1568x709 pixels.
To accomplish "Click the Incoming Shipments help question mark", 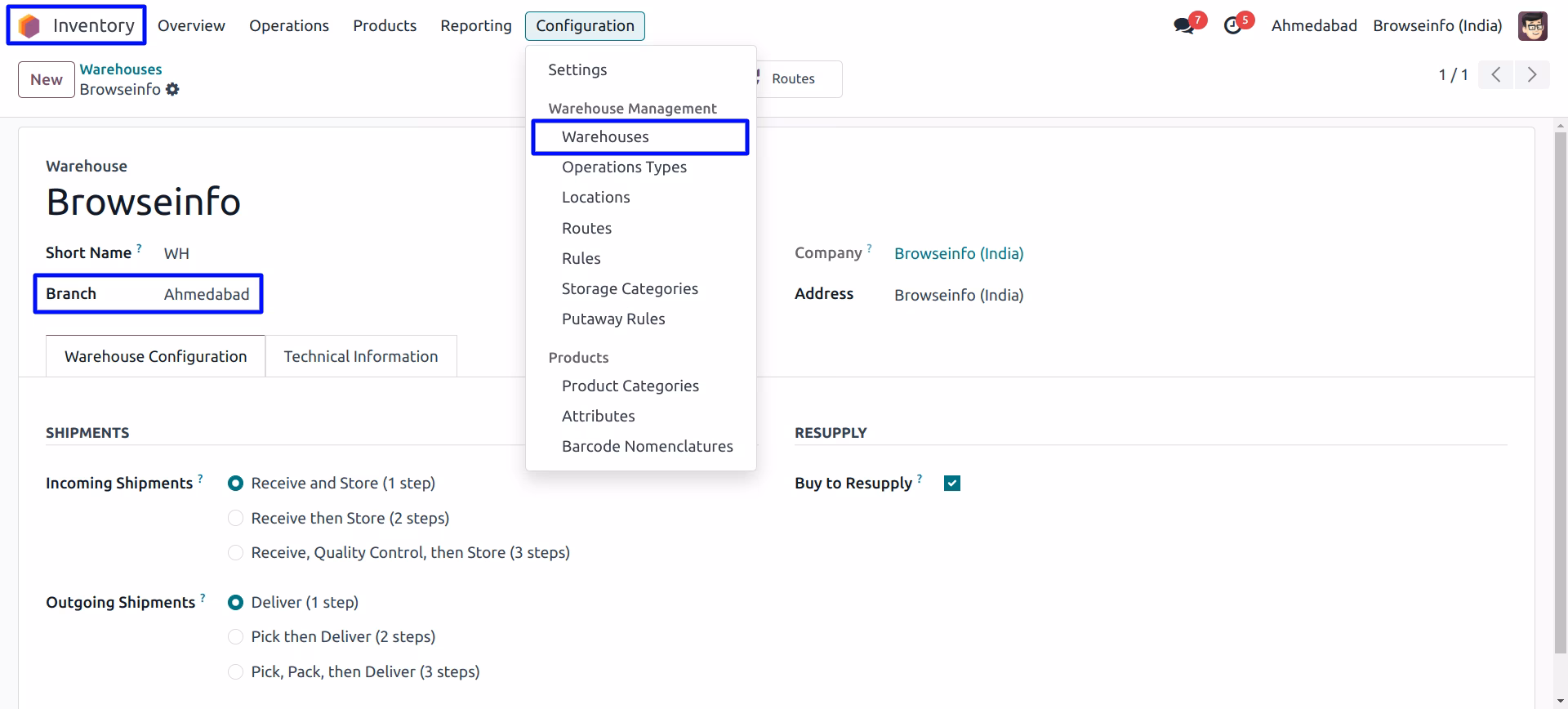I will (x=200, y=478).
